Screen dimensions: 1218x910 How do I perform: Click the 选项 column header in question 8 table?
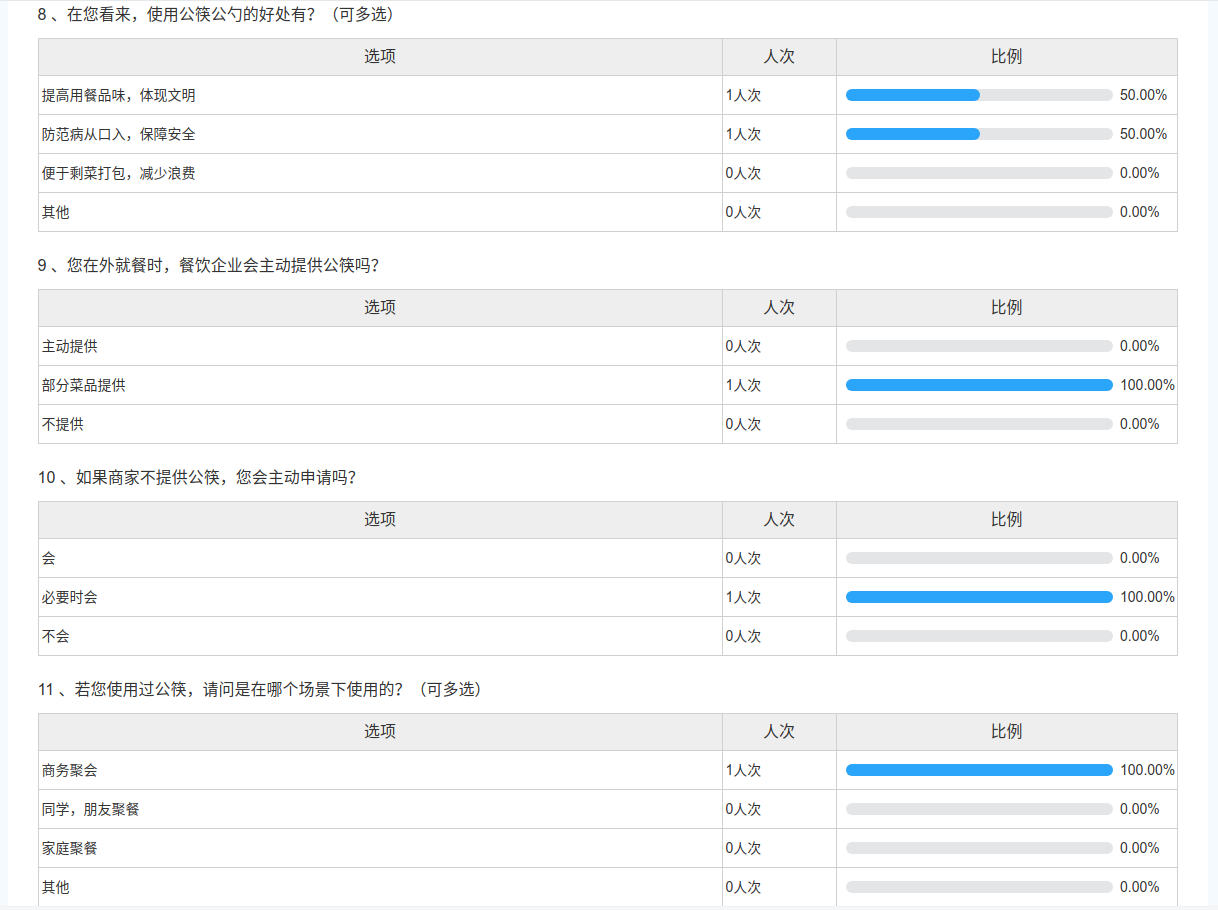click(380, 57)
